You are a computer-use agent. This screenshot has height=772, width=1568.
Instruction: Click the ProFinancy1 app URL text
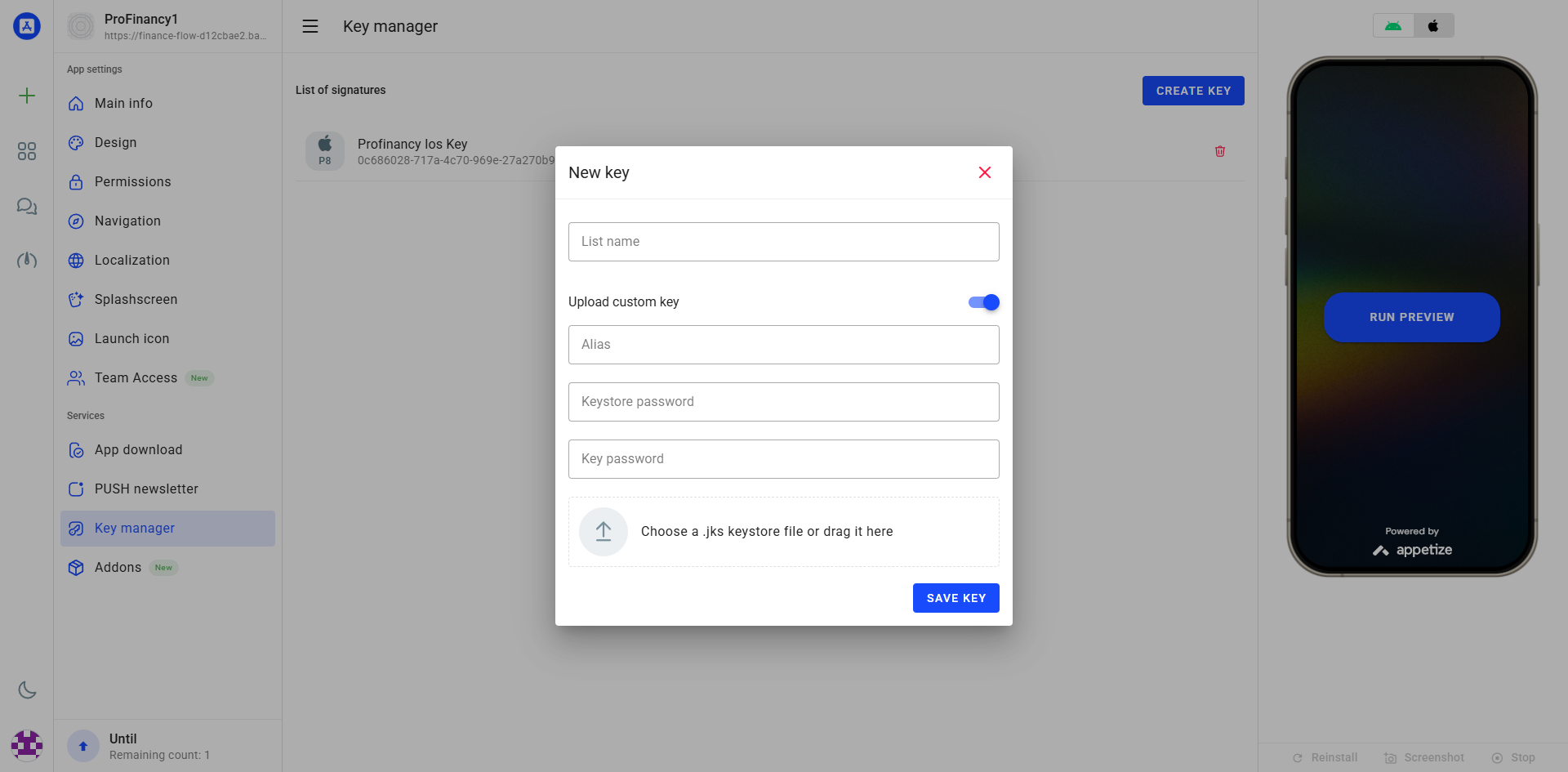click(185, 36)
